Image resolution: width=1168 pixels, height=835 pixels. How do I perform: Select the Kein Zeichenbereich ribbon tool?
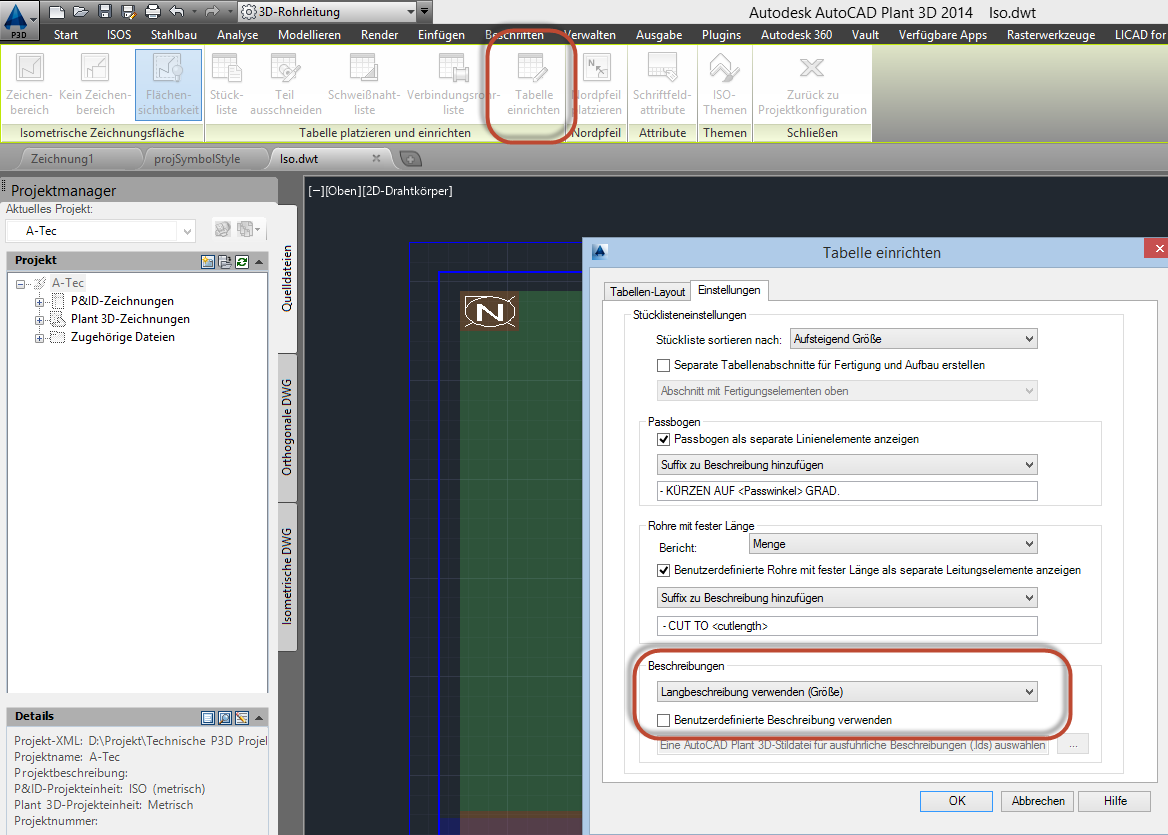tap(95, 85)
